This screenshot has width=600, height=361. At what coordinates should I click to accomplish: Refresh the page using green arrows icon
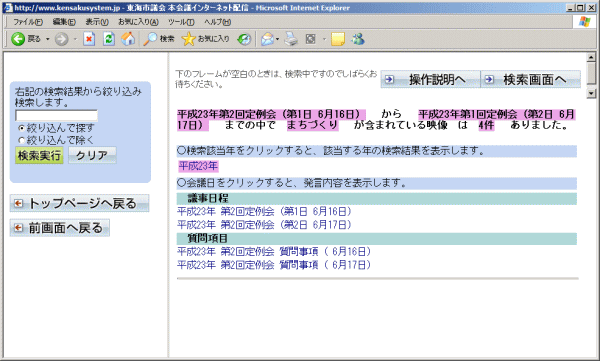tap(109, 39)
